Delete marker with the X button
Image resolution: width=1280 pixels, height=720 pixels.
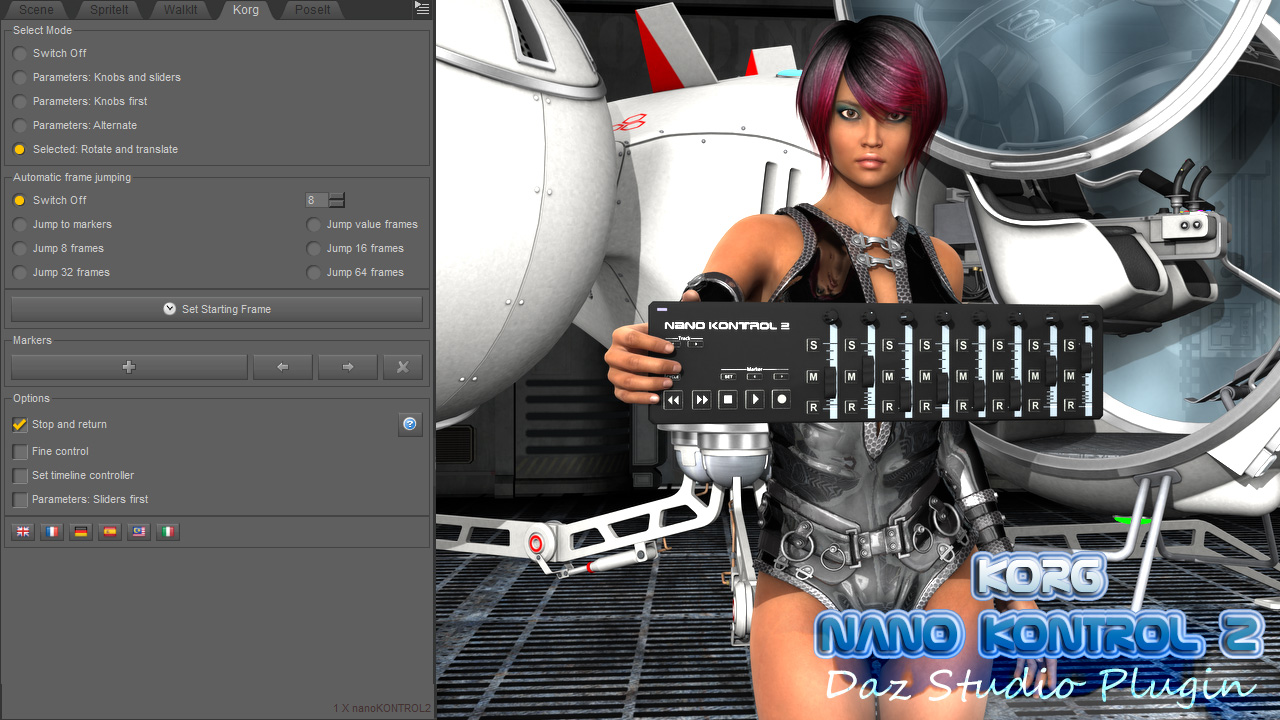point(403,367)
